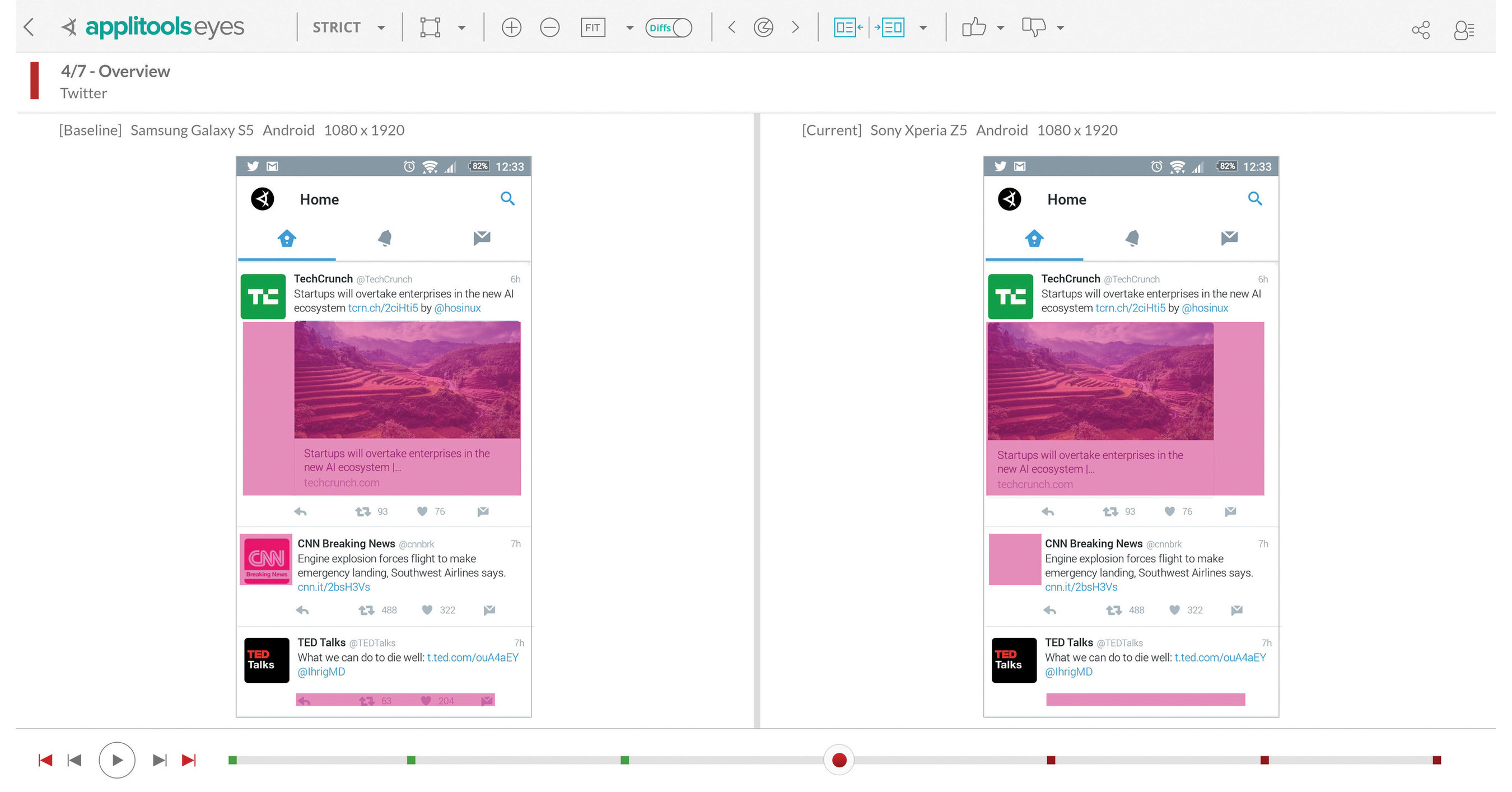Skip to the last step with end button
Image resolution: width=1512 pixels, height=792 pixels.
[189, 759]
